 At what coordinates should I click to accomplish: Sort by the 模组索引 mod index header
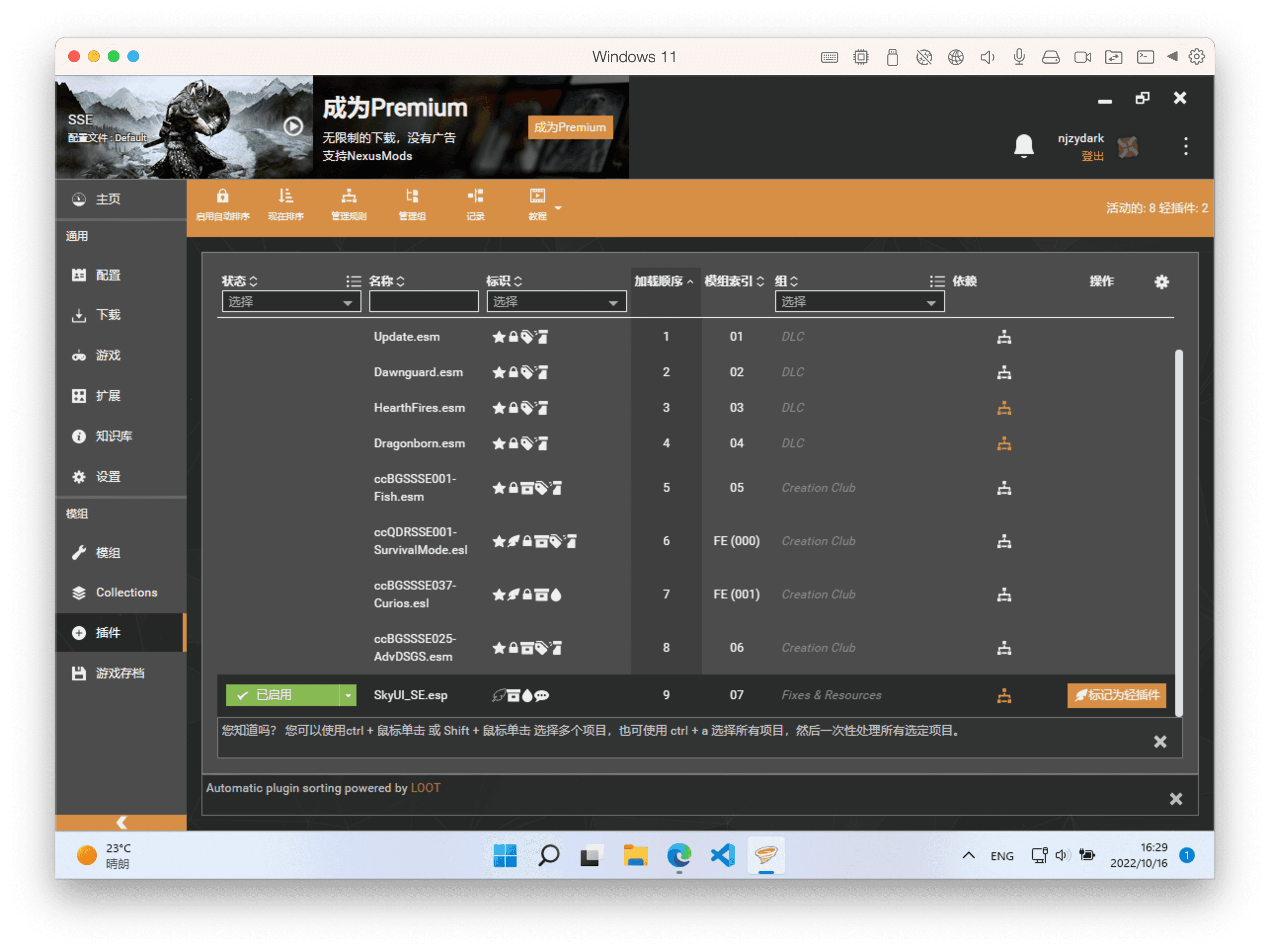pyautogui.click(x=734, y=281)
